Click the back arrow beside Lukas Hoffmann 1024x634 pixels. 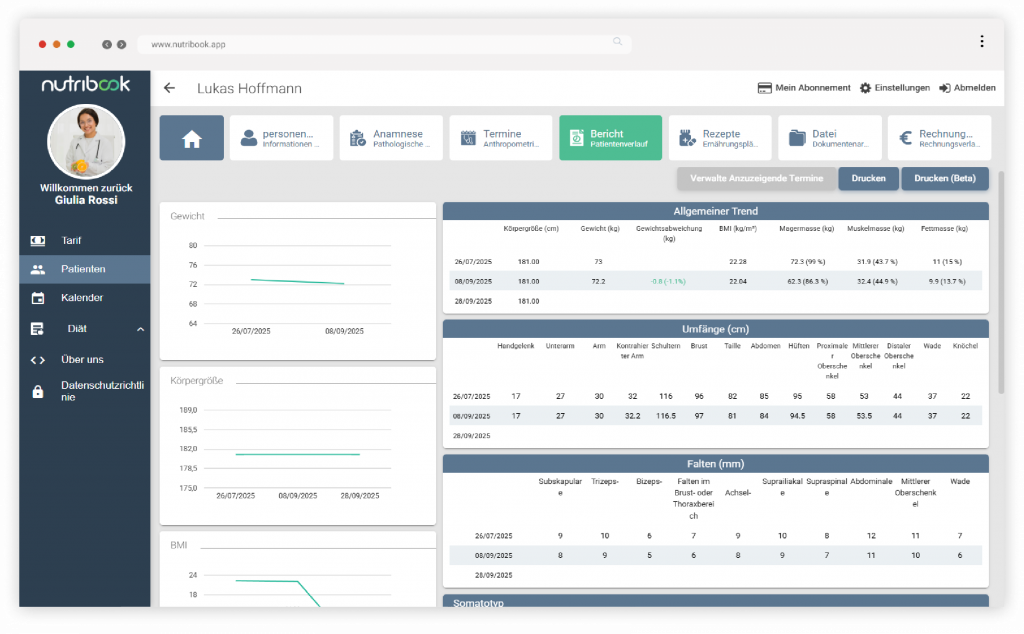coord(169,88)
